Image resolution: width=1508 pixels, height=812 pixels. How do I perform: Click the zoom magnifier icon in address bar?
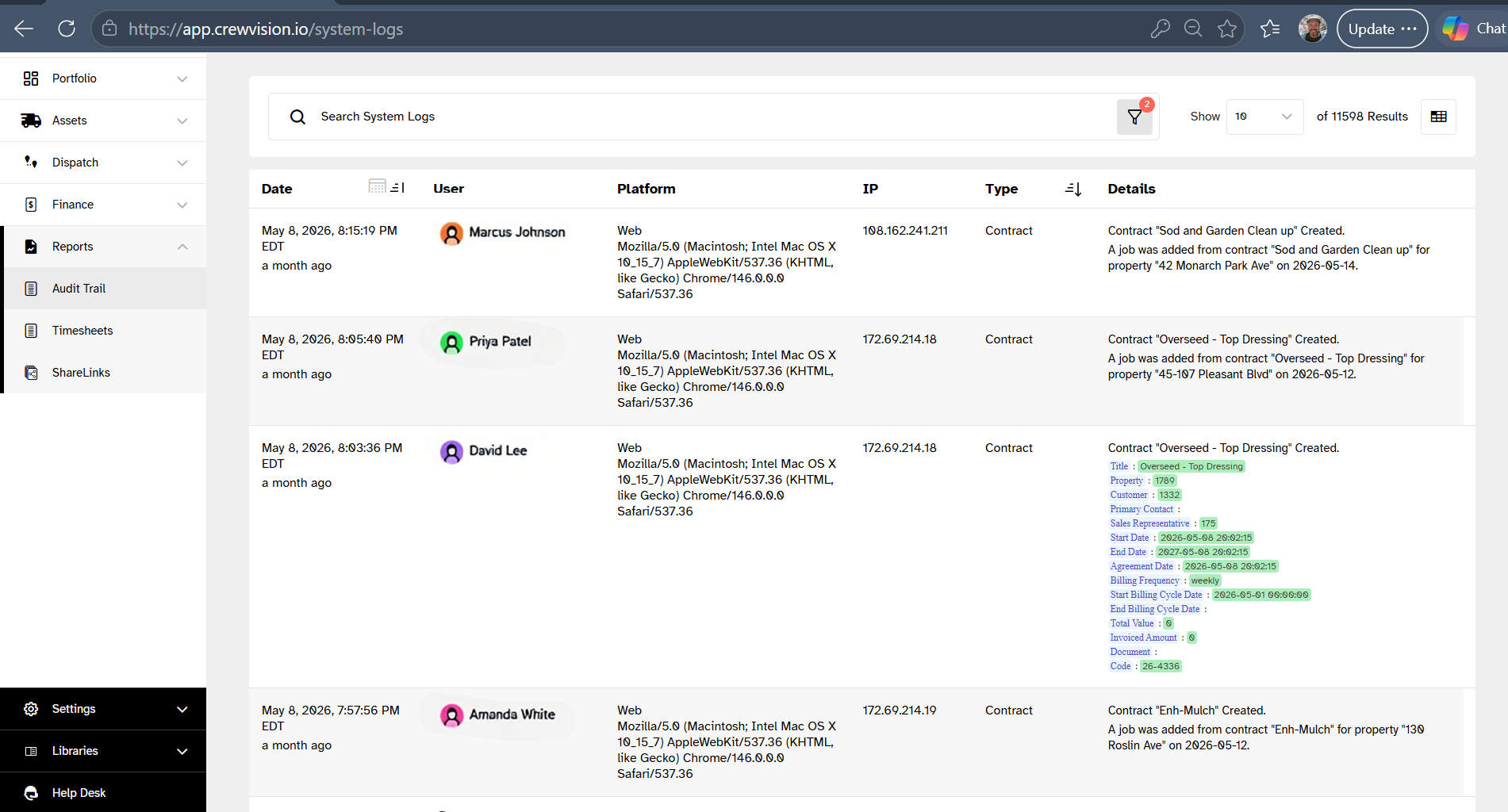pyautogui.click(x=1193, y=29)
